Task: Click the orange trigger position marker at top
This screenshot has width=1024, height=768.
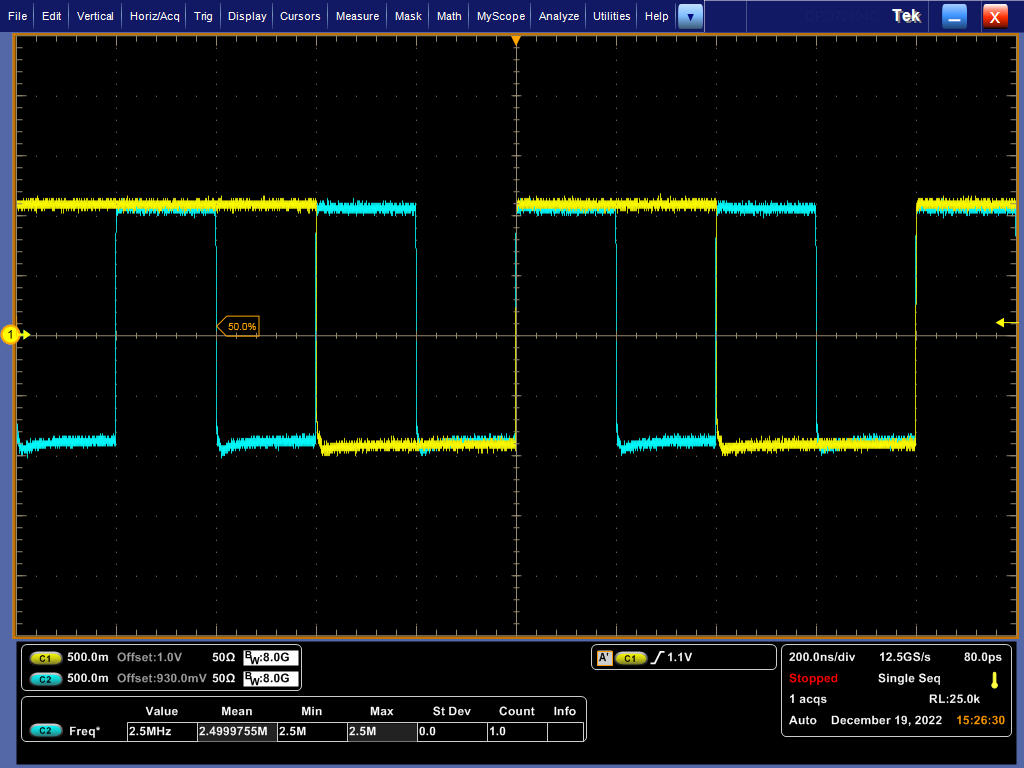Action: pyautogui.click(x=517, y=40)
